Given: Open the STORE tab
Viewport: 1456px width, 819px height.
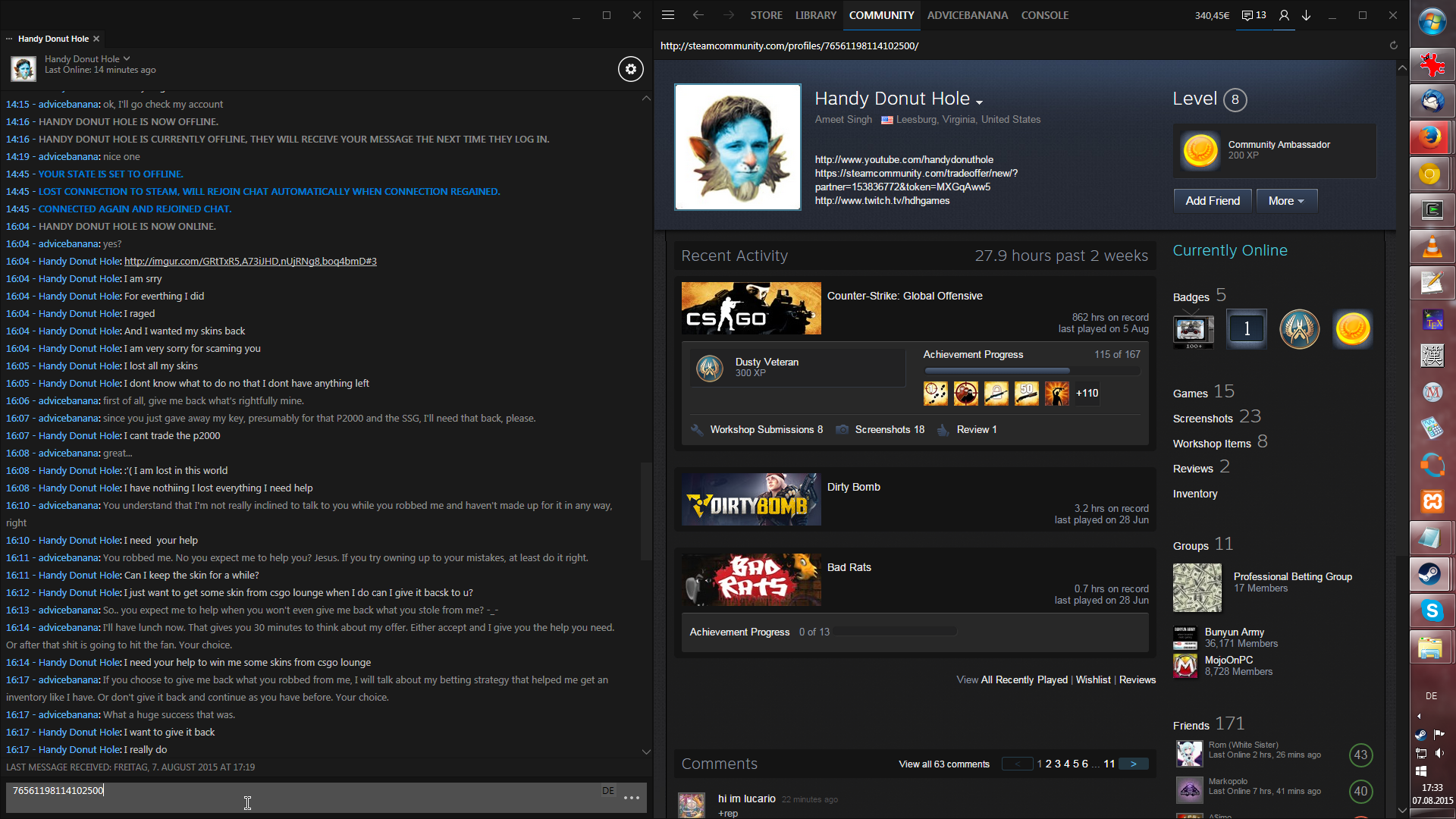Looking at the screenshot, I should click(x=766, y=15).
